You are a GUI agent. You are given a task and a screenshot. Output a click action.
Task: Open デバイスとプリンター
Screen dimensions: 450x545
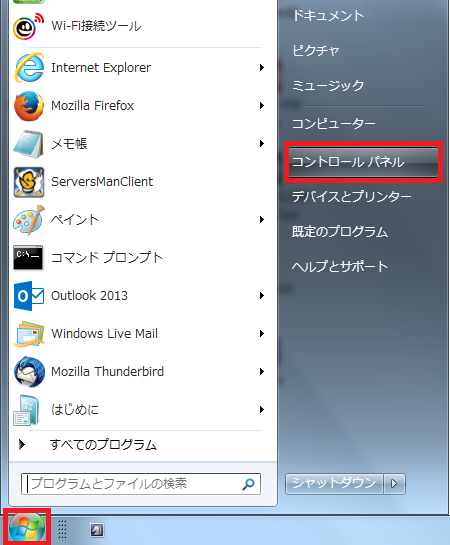[x=352, y=197]
